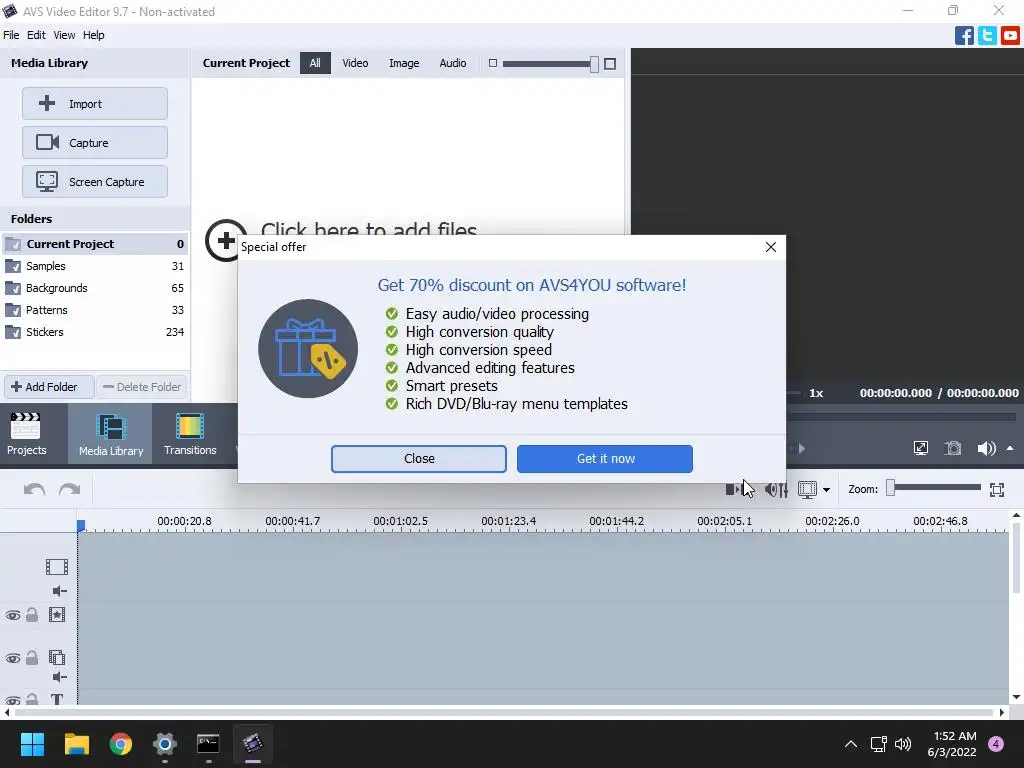Click the main video track audio speaker icon
Image resolution: width=1024 pixels, height=768 pixels.
point(59,591)
